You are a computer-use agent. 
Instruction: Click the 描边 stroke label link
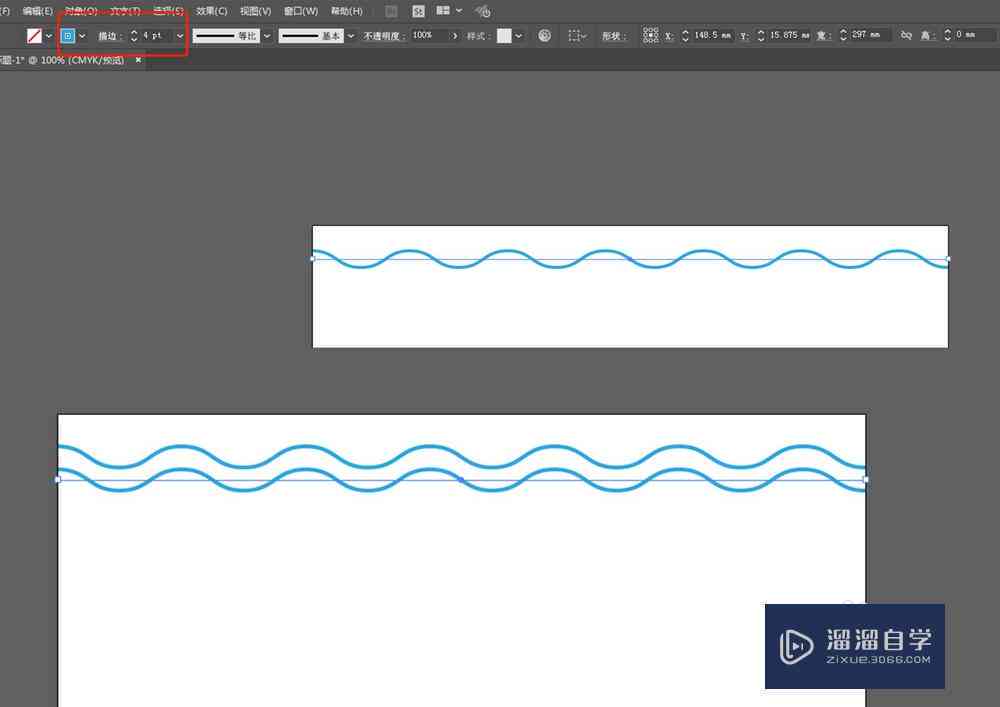point(109,36)
